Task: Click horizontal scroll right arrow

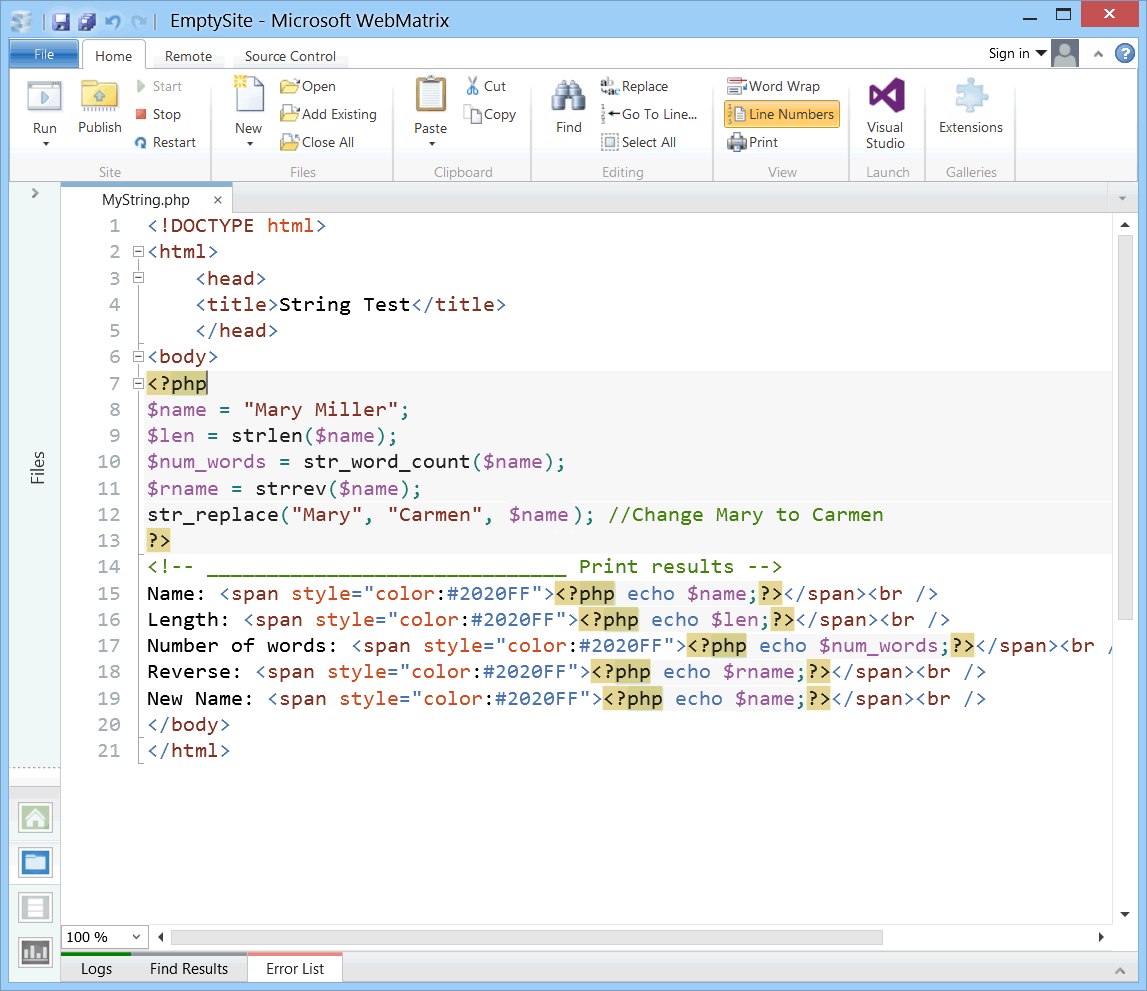Action: click(1101, 937)
